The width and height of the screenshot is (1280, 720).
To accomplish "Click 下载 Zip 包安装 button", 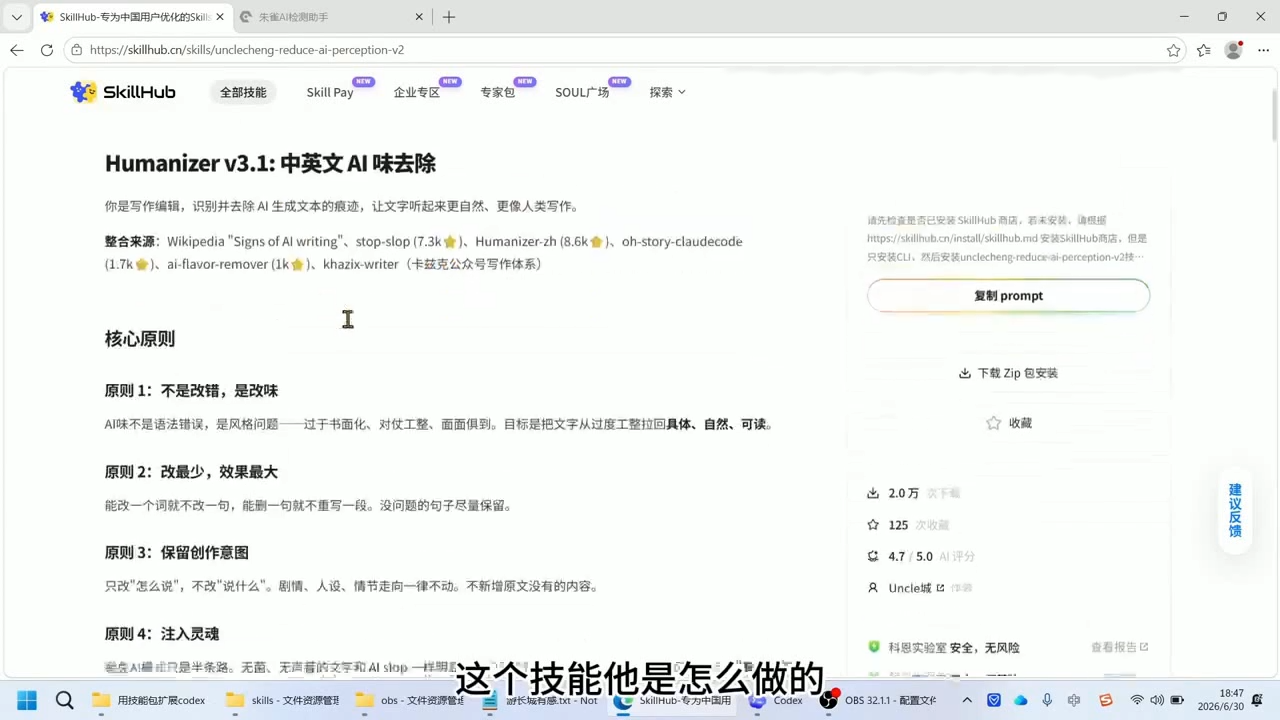I will pos(1008,373).
